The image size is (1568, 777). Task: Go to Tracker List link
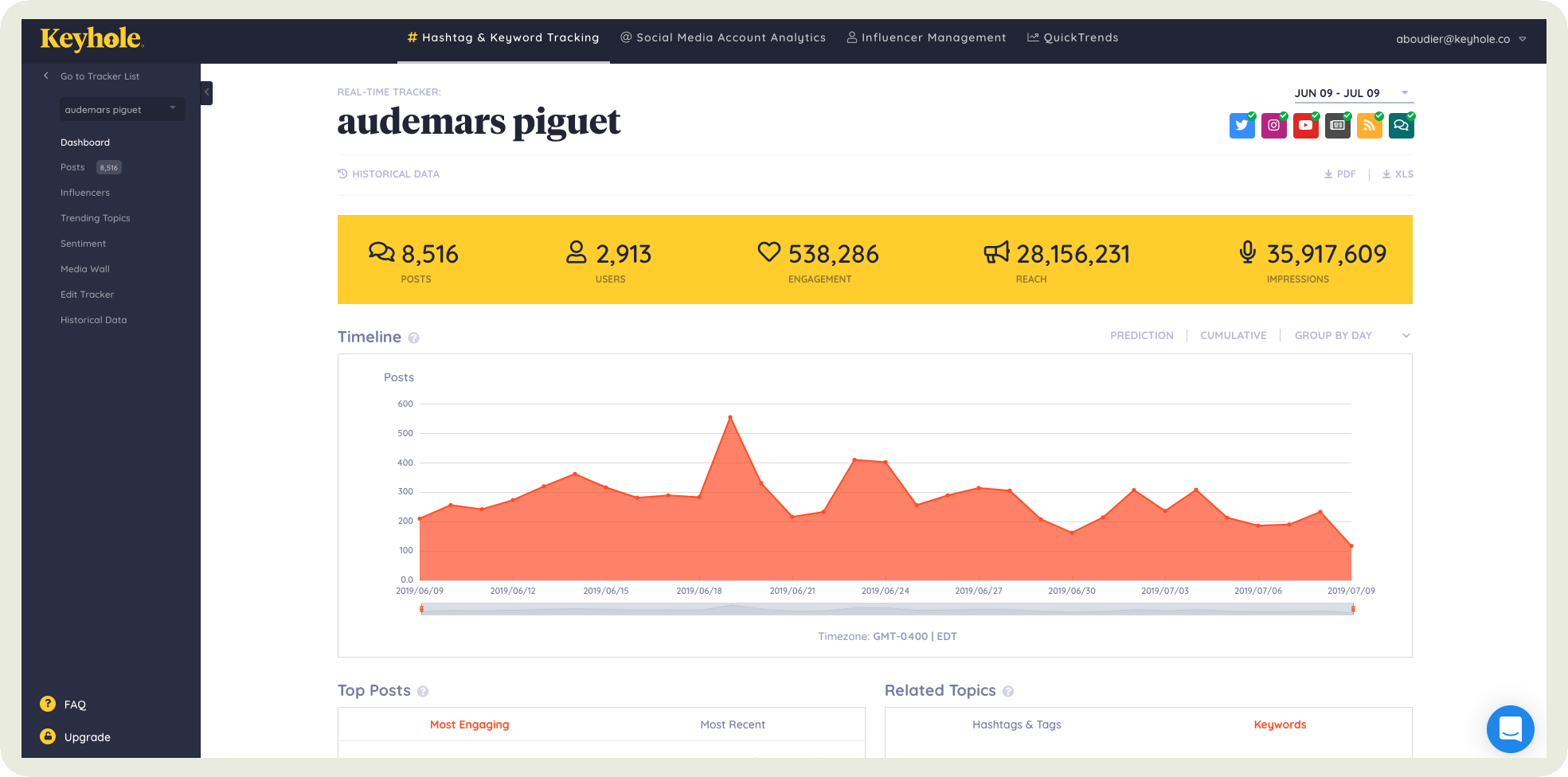coord(100,76)
